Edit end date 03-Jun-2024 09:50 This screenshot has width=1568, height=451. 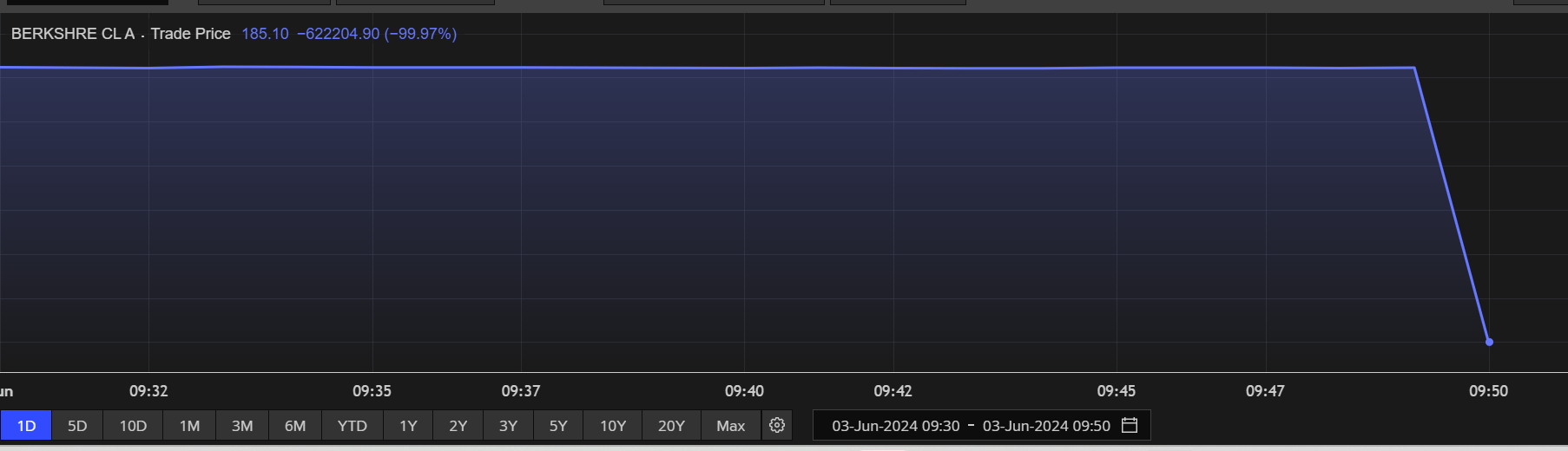coord(1046,426)
